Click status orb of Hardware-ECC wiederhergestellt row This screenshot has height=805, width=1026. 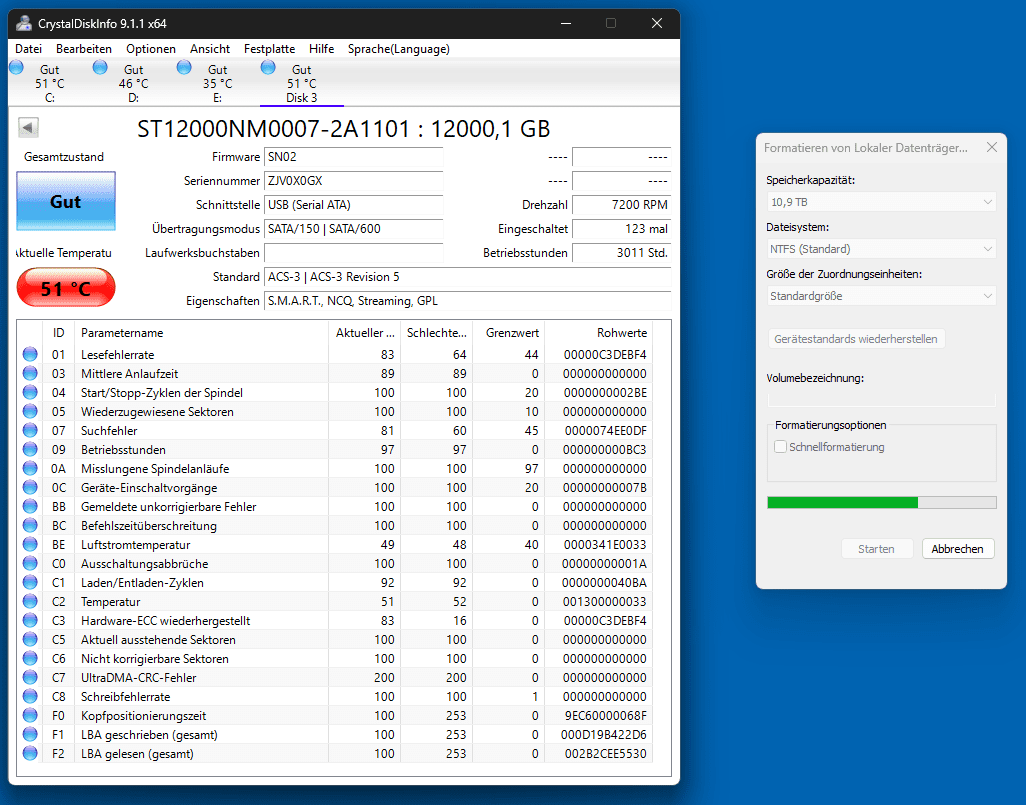tap(30, 620)
